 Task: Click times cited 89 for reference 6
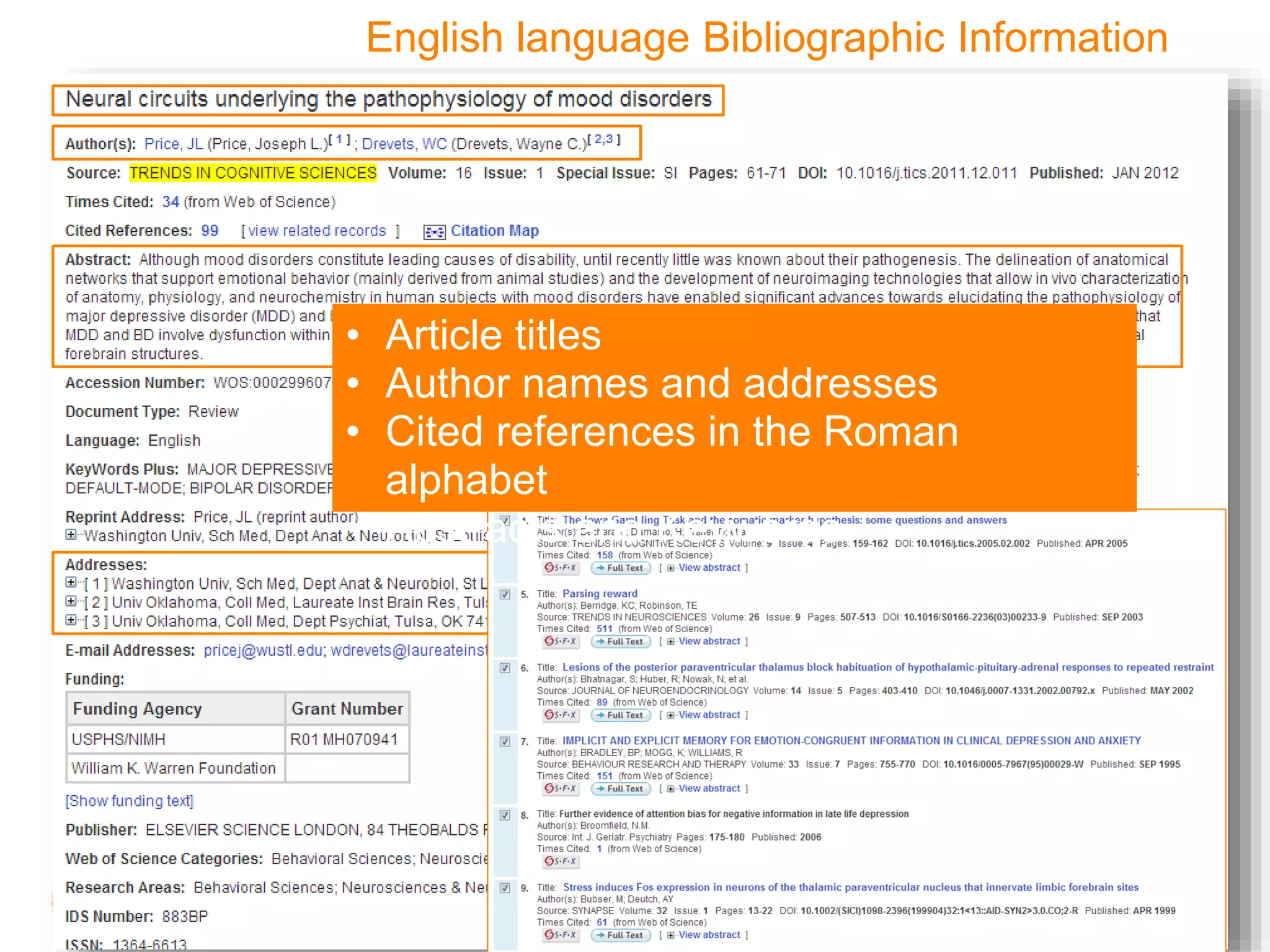602,703
